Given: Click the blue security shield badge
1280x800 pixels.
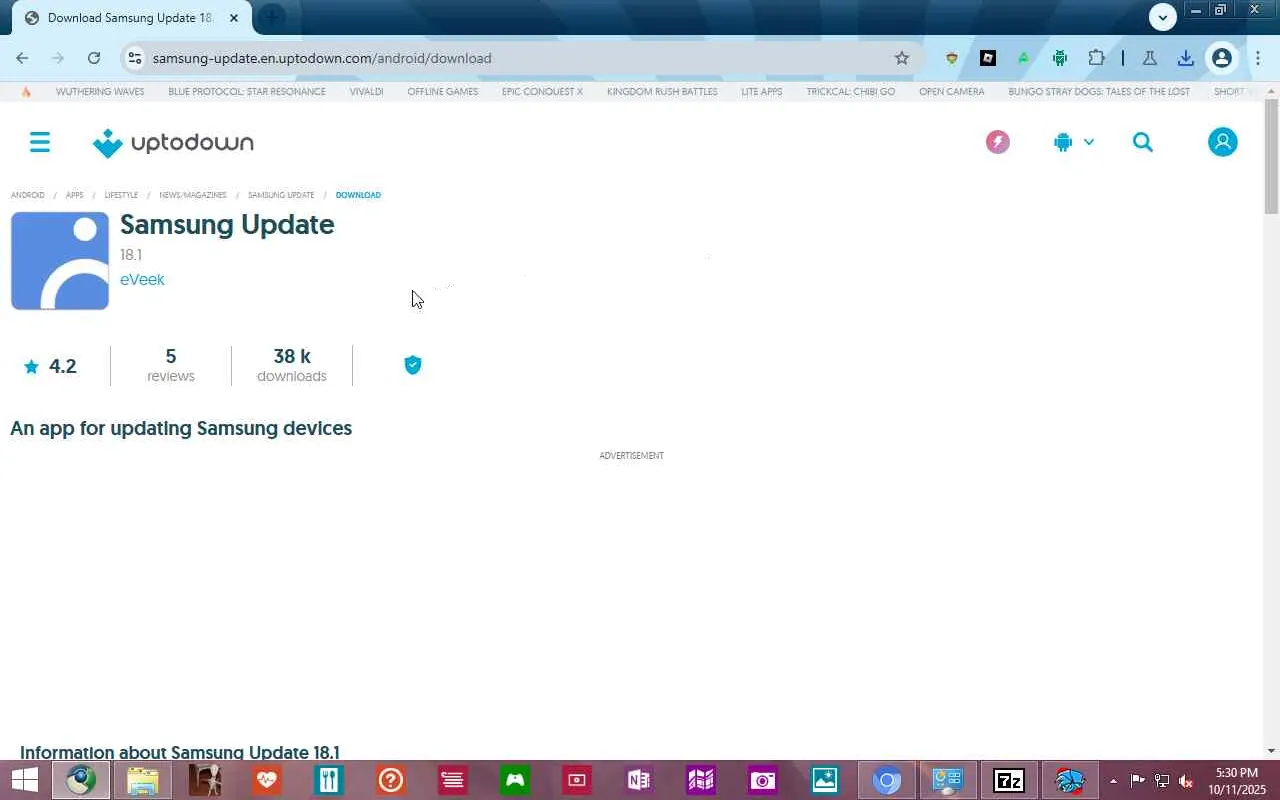Looking at the screenshot, I should point(413,365).
